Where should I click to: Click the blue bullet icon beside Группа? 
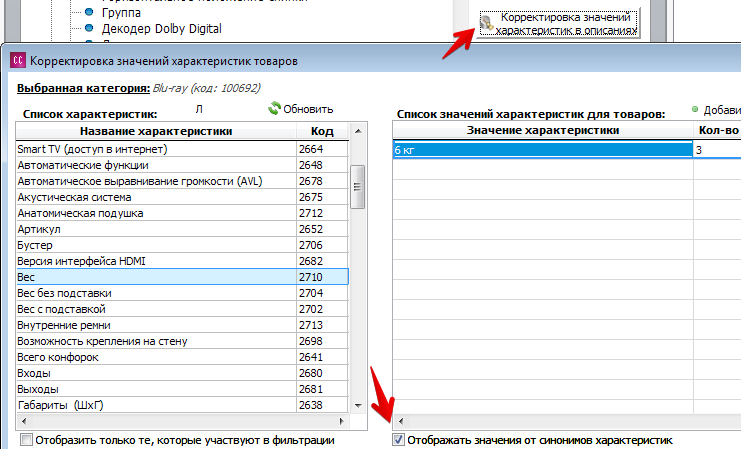coord(89,12)
